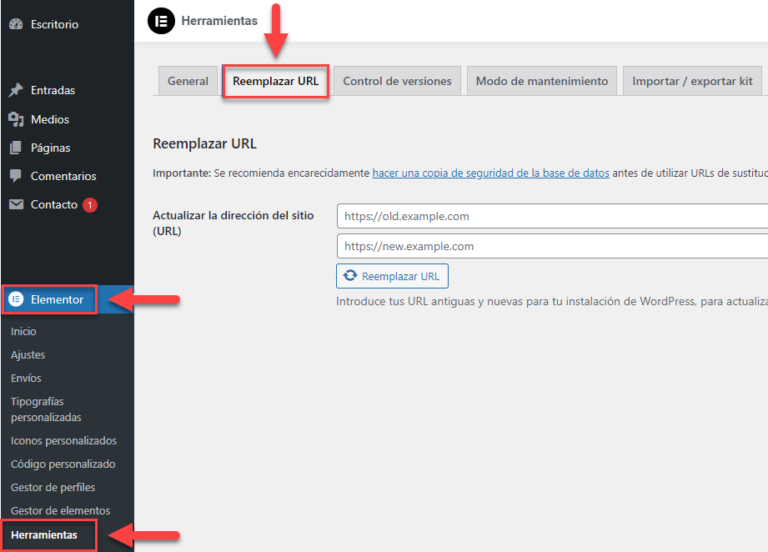This screenshot has height=552, width=768.
Task: Follow the database backup copy link
Action: 491,173
